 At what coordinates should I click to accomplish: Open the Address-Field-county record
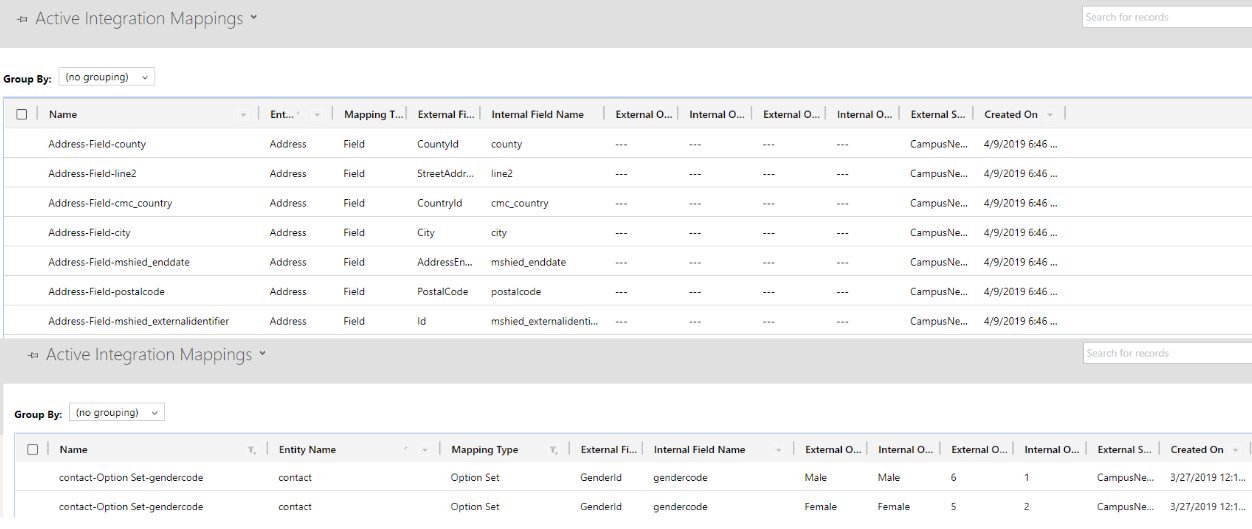click(97, 144)
